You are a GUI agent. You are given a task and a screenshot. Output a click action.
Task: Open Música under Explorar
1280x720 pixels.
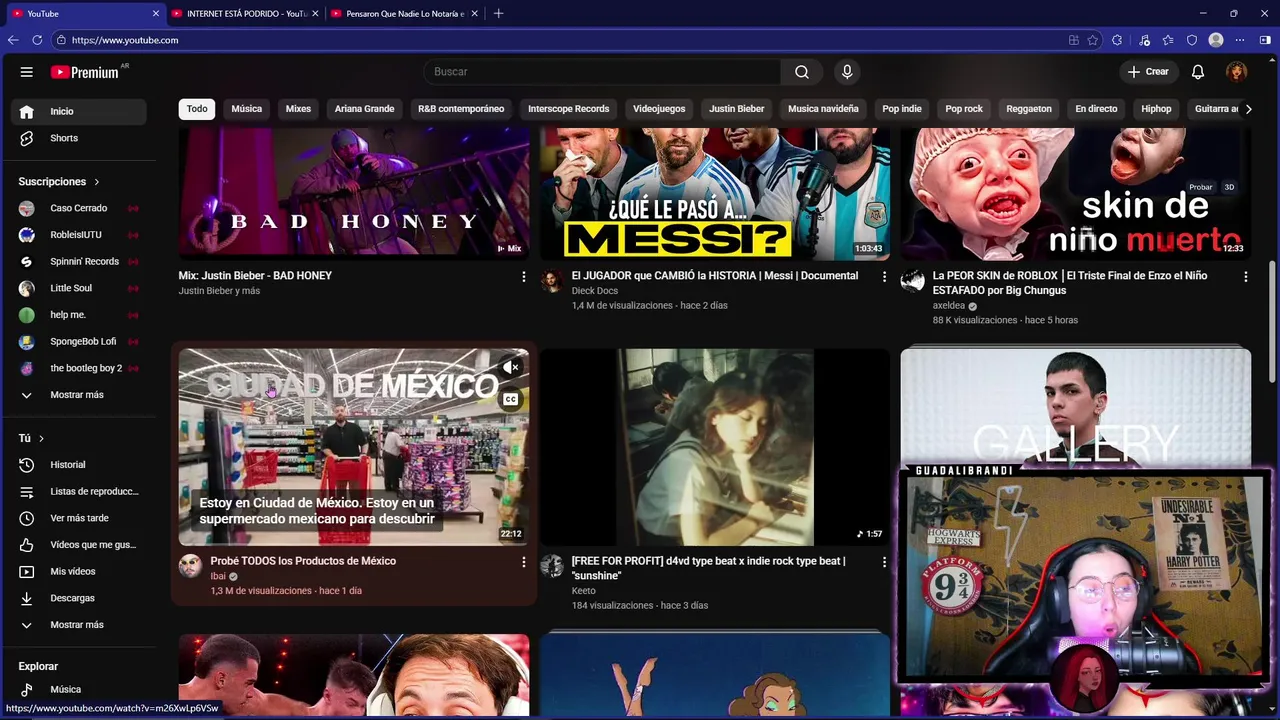tap(78, 689)
